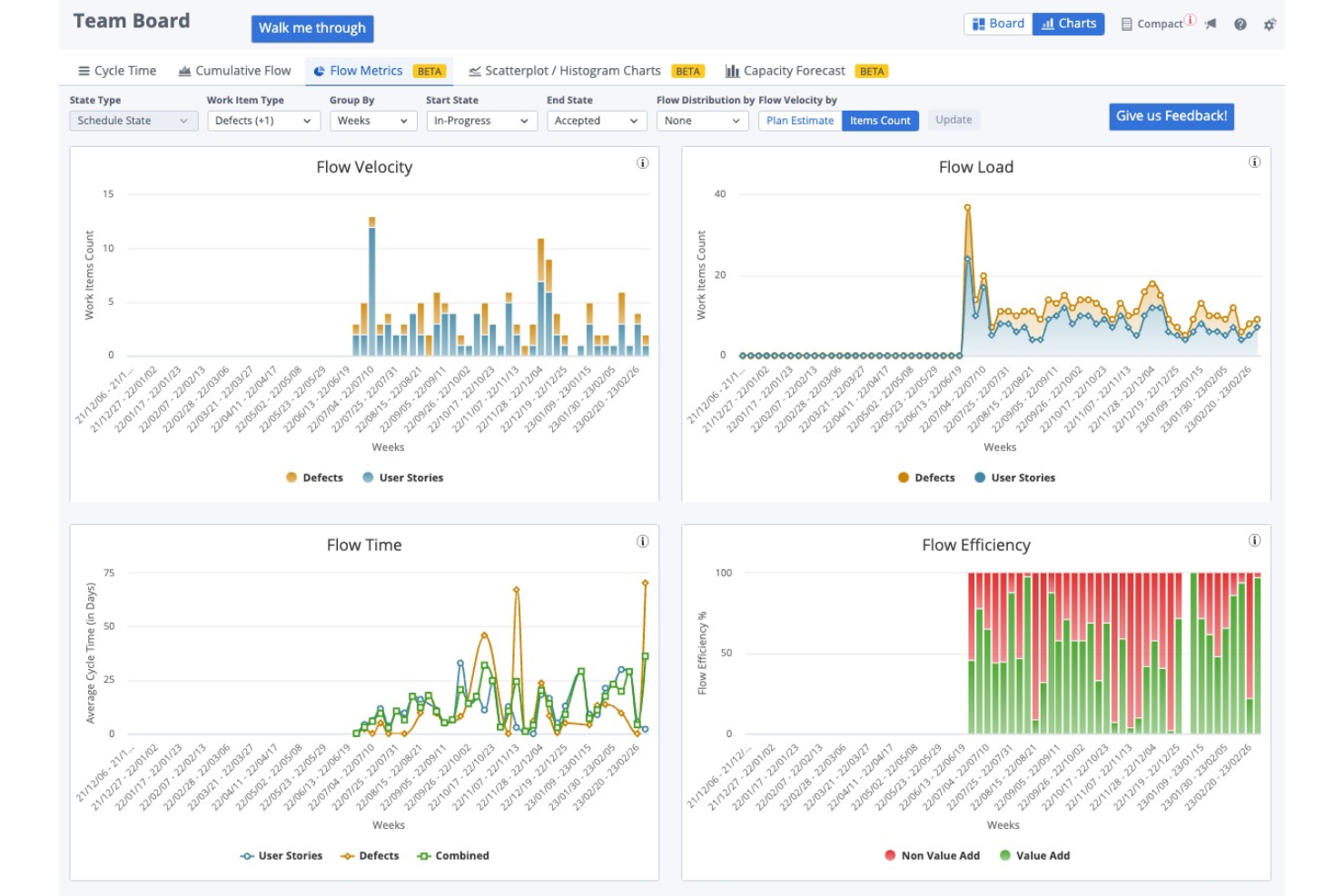The width and height of the screenshot is (1344, 896).
Task: Click the Flow Load chart title
Action: point(976,167)
